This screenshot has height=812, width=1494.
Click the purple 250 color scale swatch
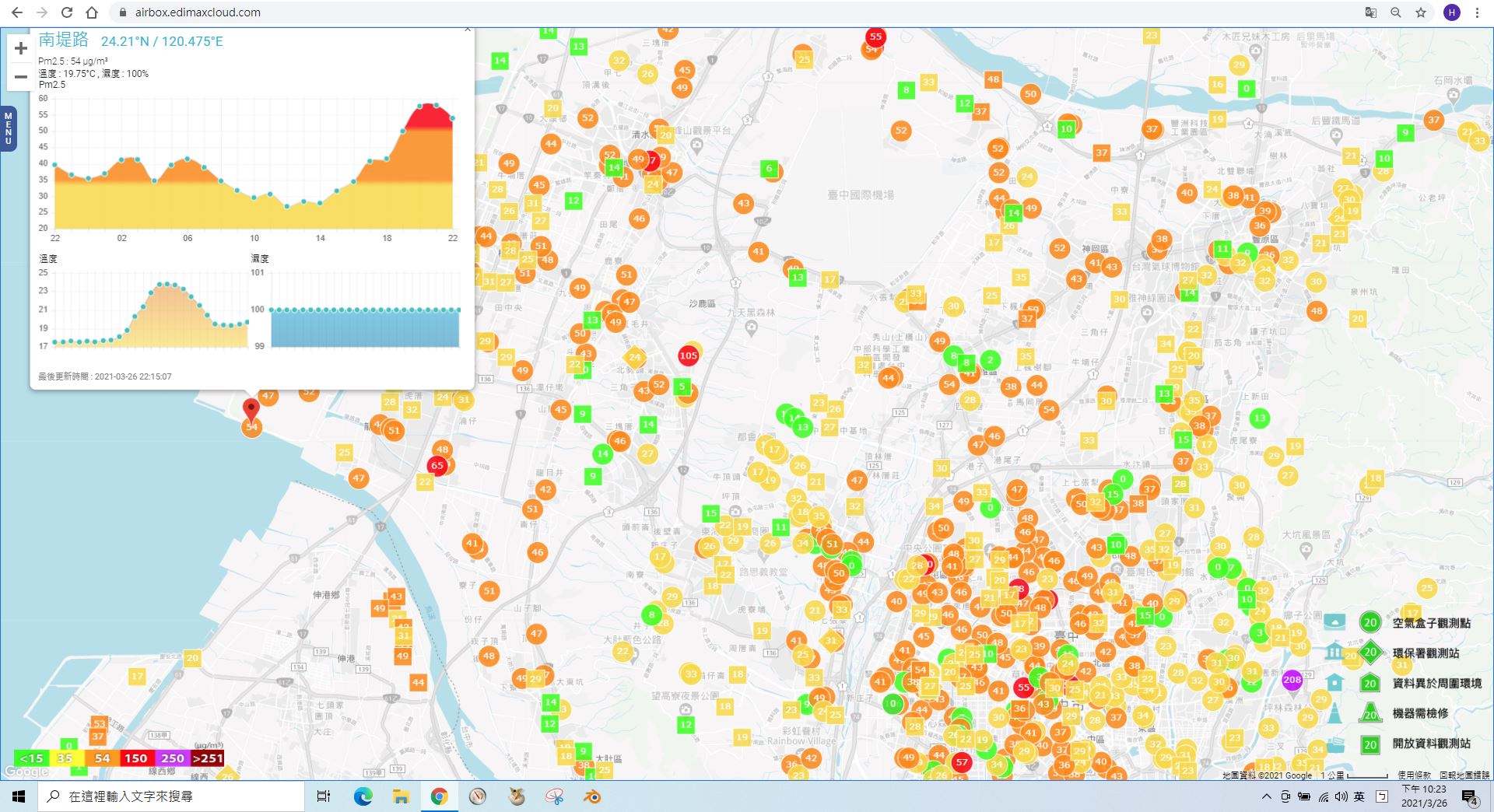pyautogui.click(x=172, y=758)
